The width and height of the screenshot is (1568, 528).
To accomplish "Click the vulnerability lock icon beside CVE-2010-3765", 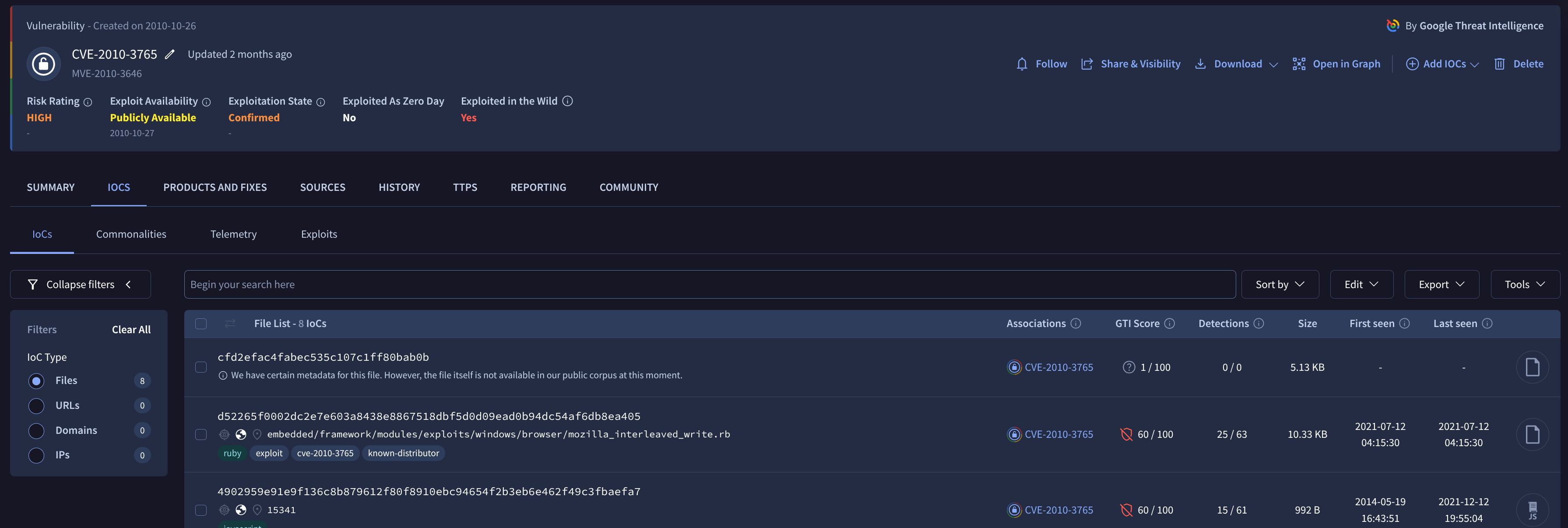I will click(x=43, y=63).
